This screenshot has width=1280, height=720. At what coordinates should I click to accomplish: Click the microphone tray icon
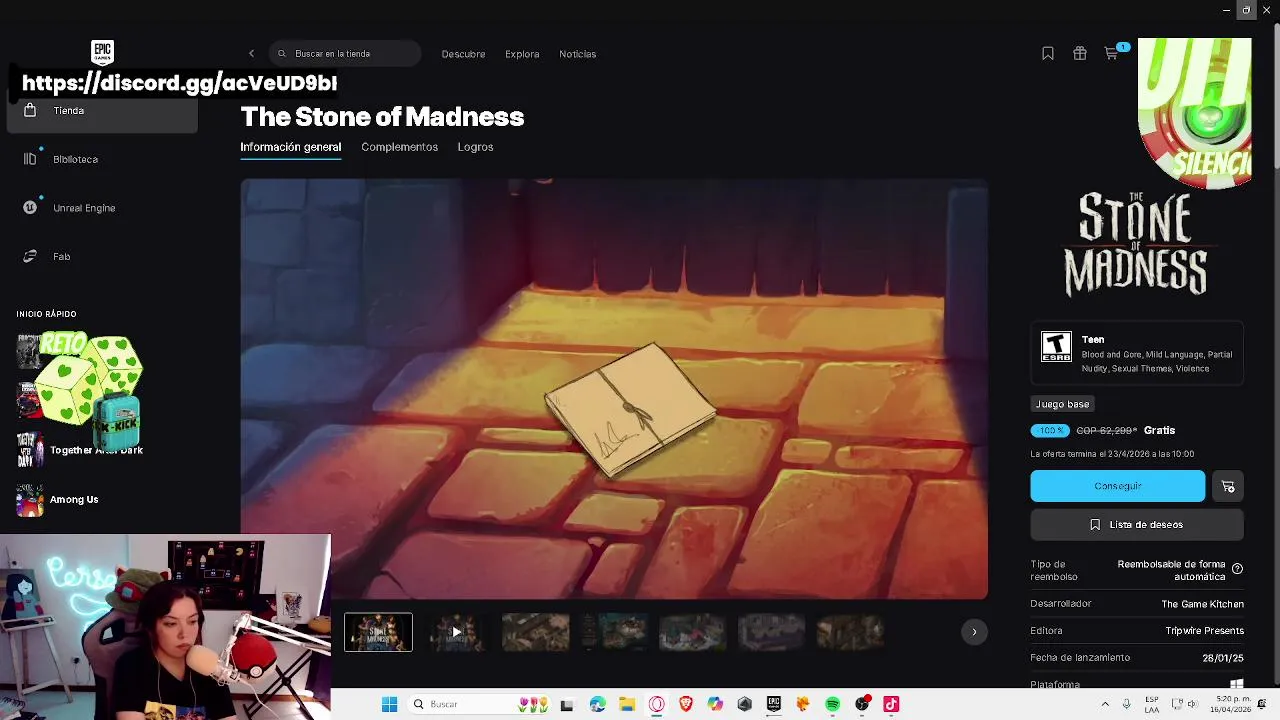point(1127,704)
